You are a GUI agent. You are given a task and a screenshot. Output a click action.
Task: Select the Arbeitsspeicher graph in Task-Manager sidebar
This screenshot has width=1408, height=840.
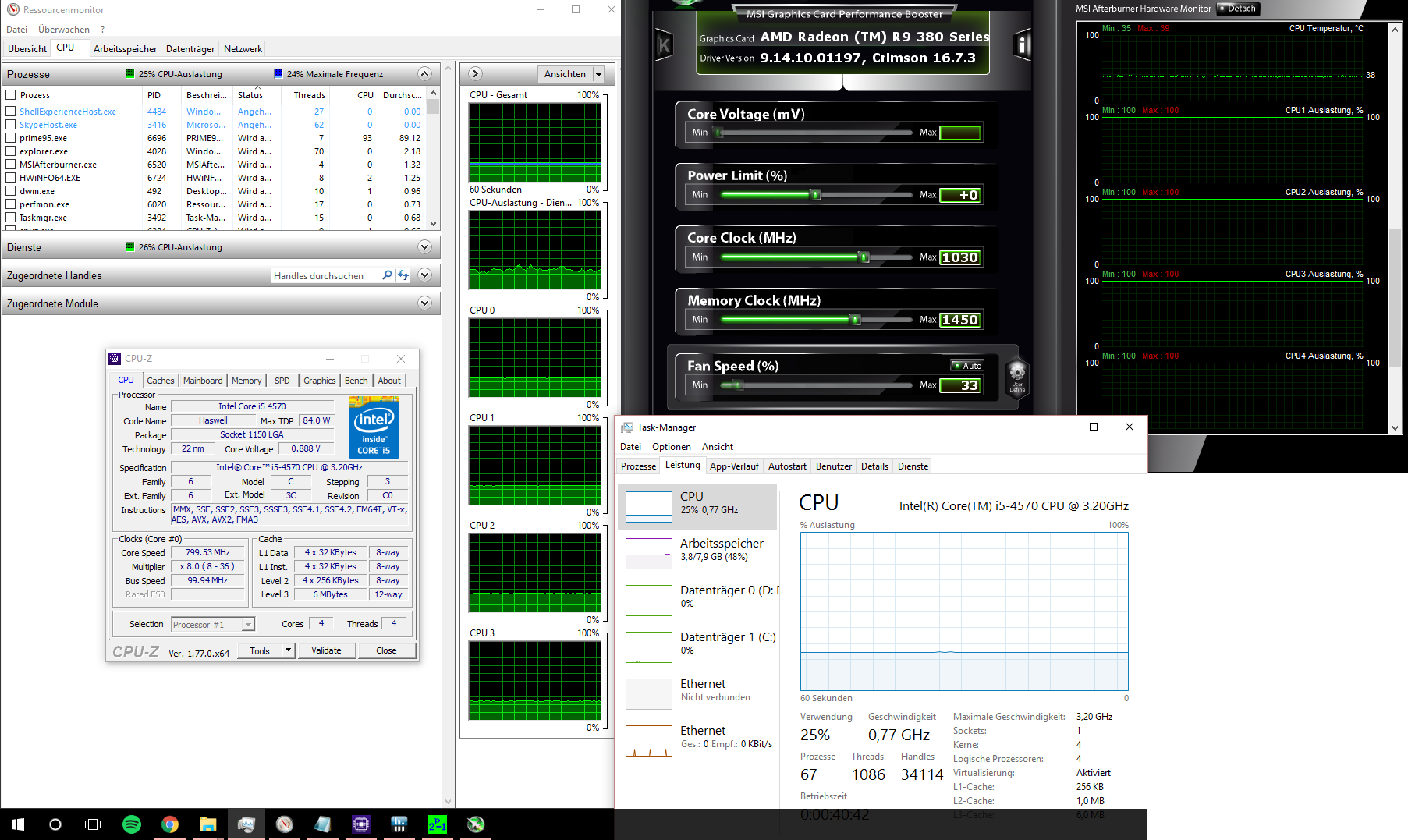tap(649, 554)
